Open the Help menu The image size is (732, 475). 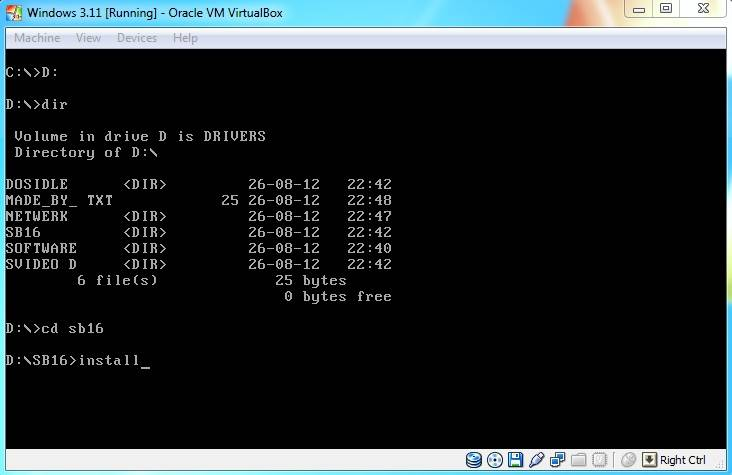pos(185,38)
